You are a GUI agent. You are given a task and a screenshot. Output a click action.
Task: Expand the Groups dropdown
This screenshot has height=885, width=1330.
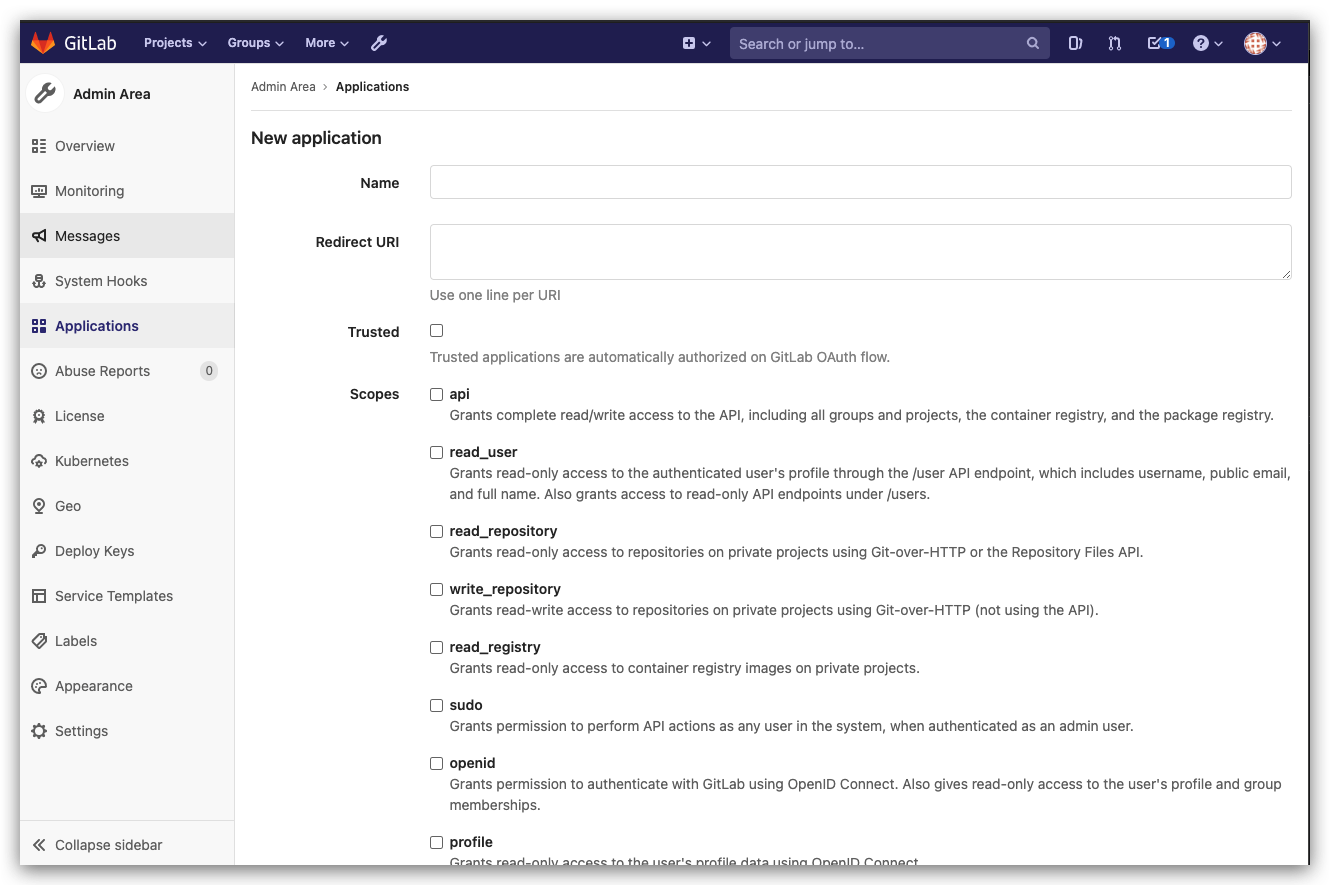(256, 43)
